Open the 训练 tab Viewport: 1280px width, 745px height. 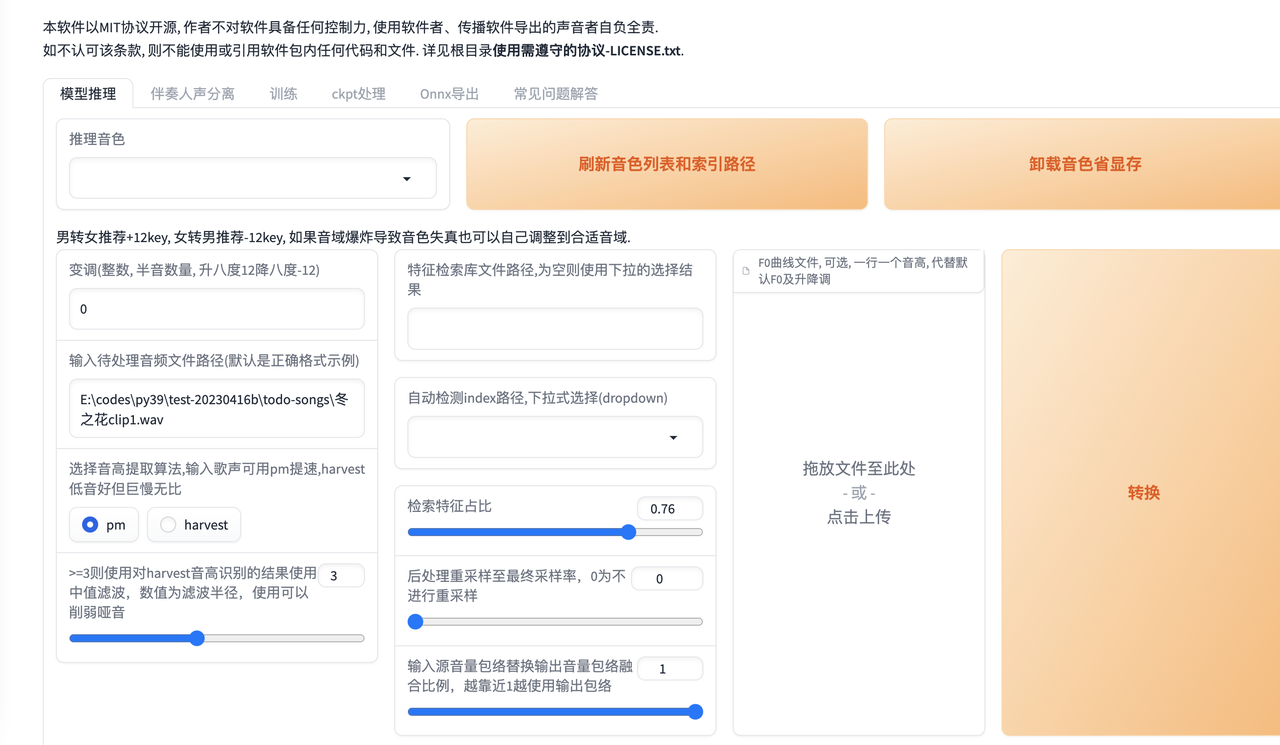tap(283, 93)
